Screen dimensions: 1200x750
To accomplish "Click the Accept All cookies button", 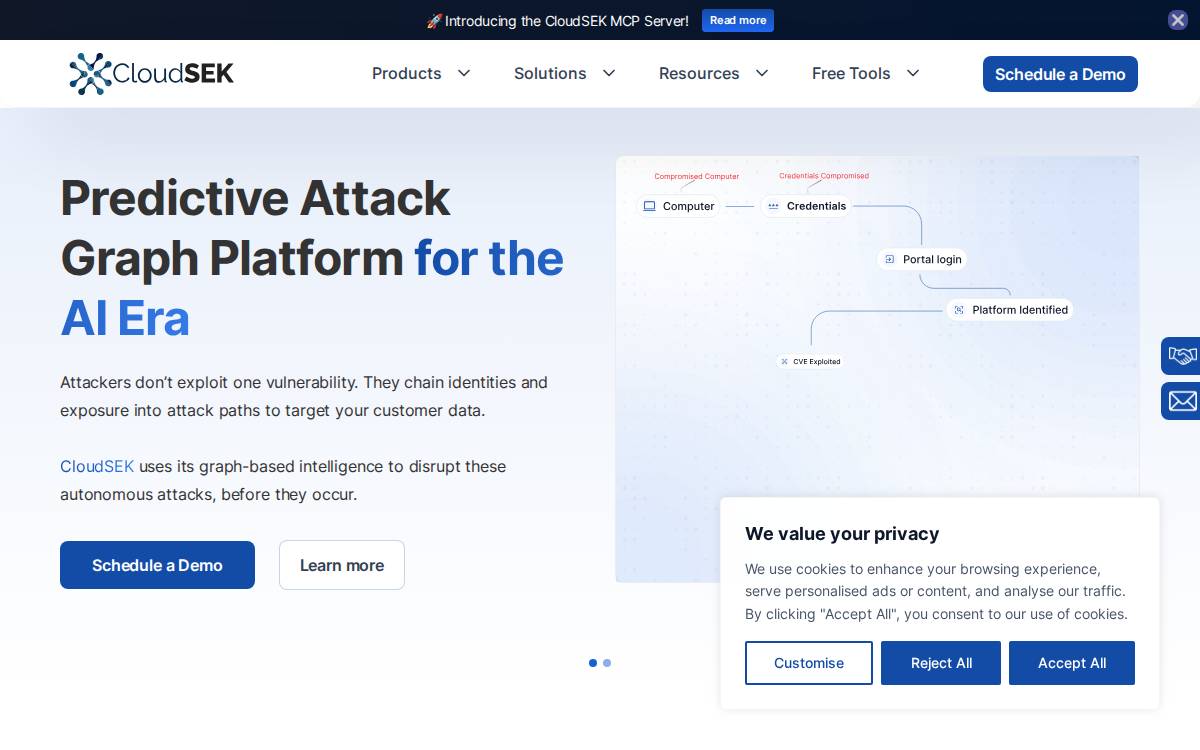I will click(1072, 663).
